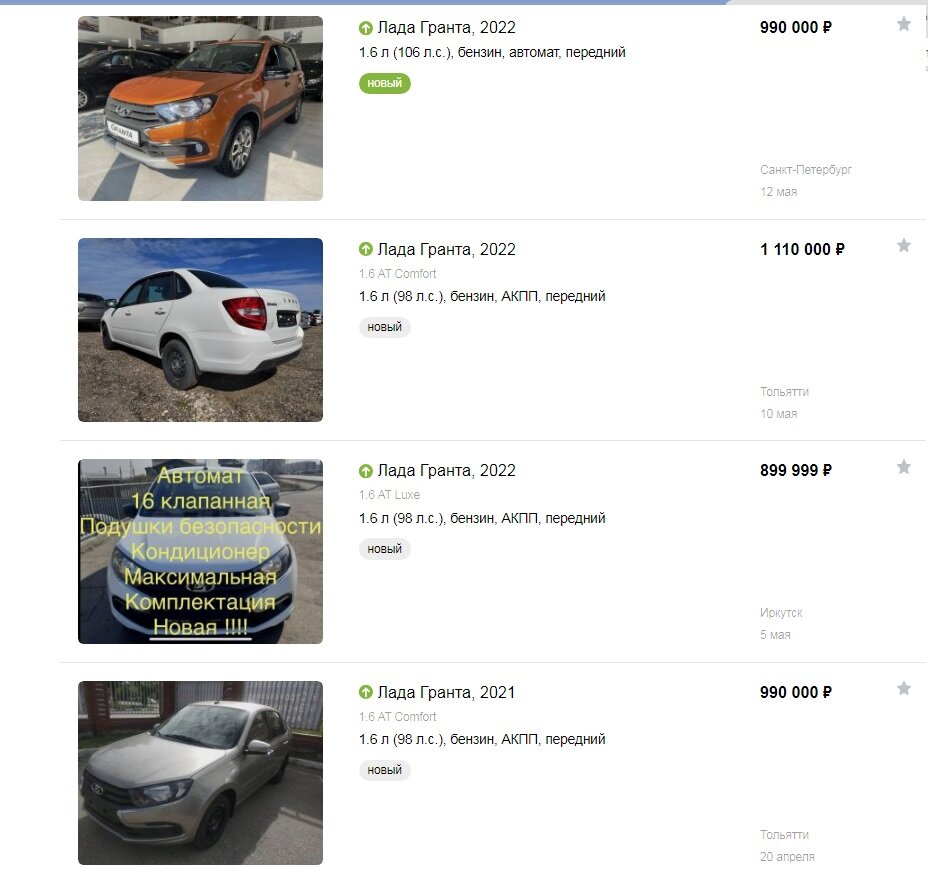Click the green новый badge

pos(385,83)
